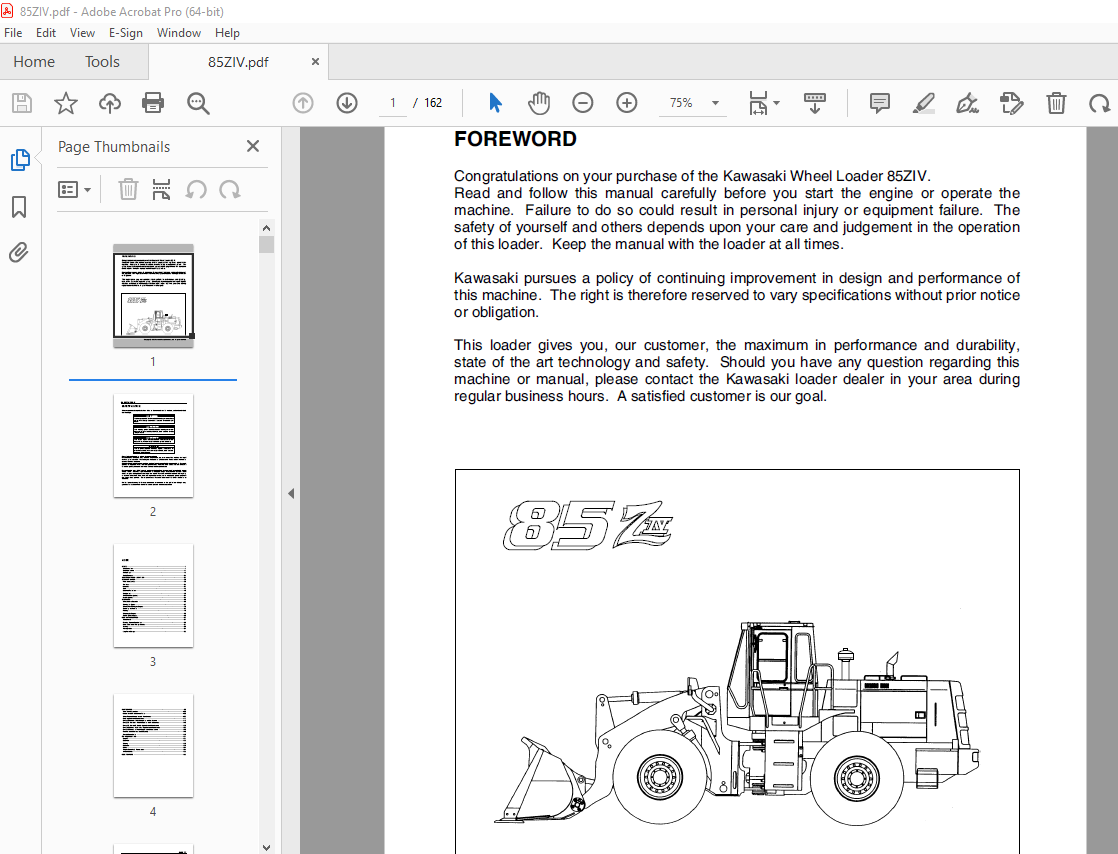The height and width of the screenshot is (854, 1118).
Task: Open the Attachments paperclip panel
Action: (19, 252)
